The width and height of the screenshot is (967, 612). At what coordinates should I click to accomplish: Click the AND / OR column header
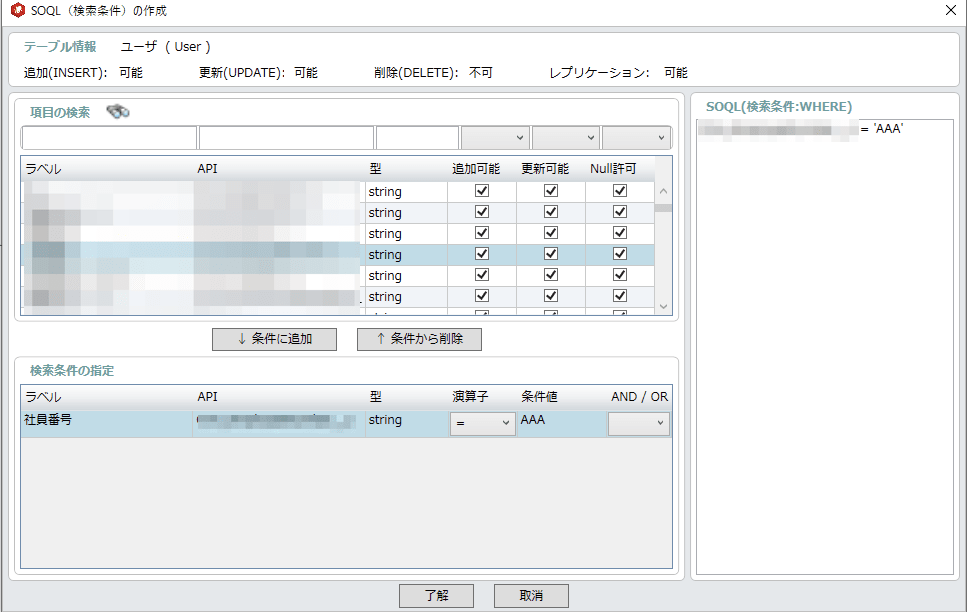click(640, 397)
